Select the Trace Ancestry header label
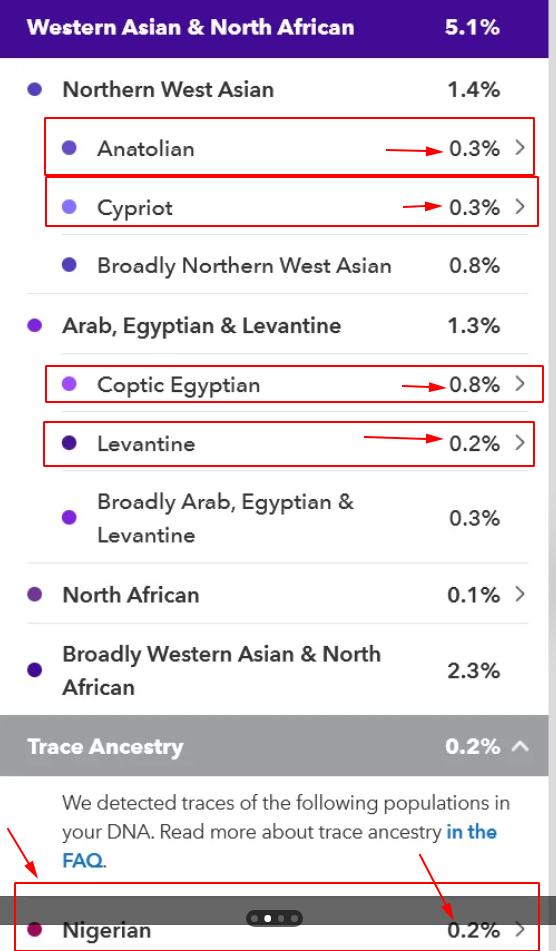 (x=105, y=747)
